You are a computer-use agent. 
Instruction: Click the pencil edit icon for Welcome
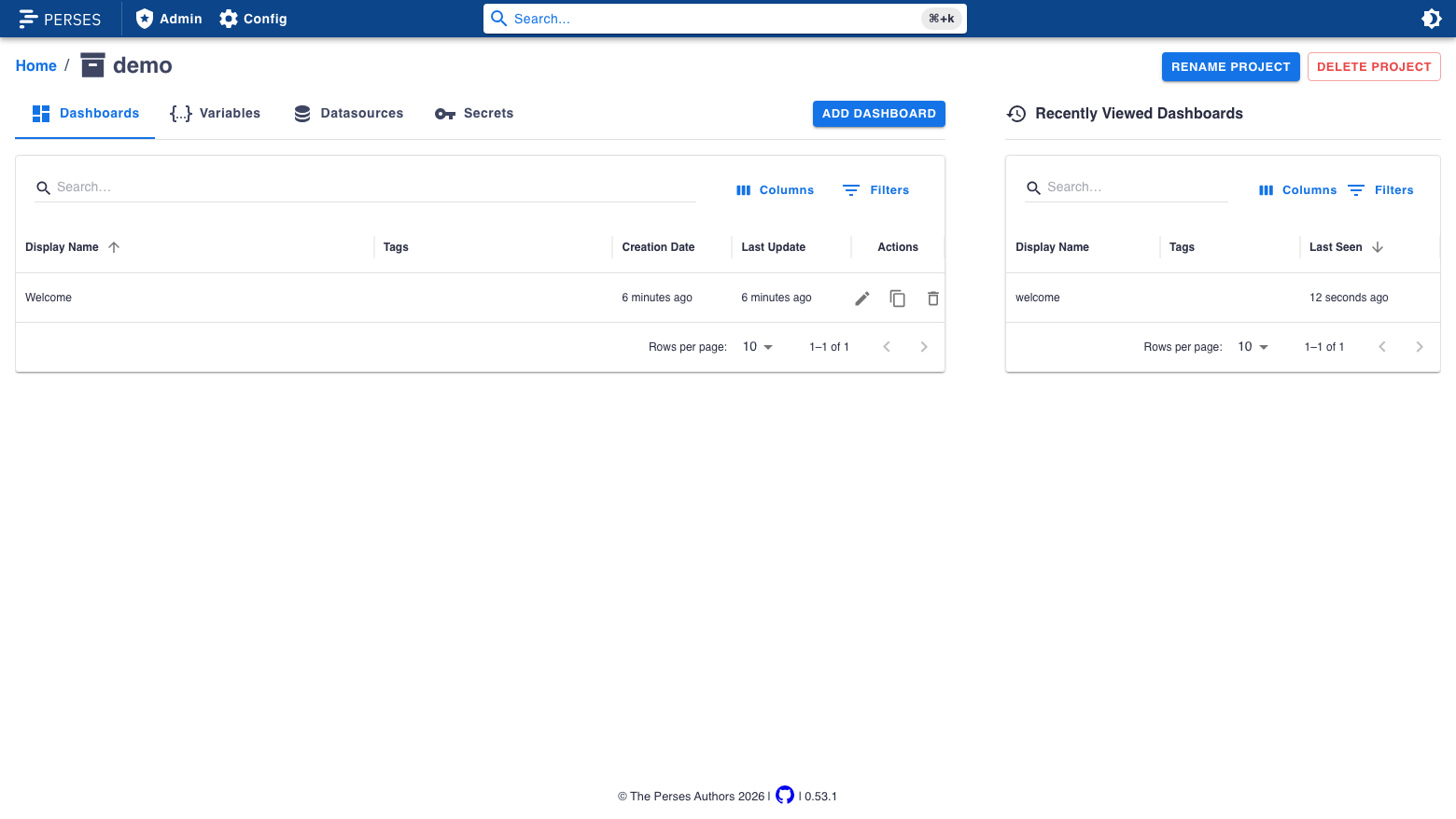pyautogui.click(x=862, y=298)
